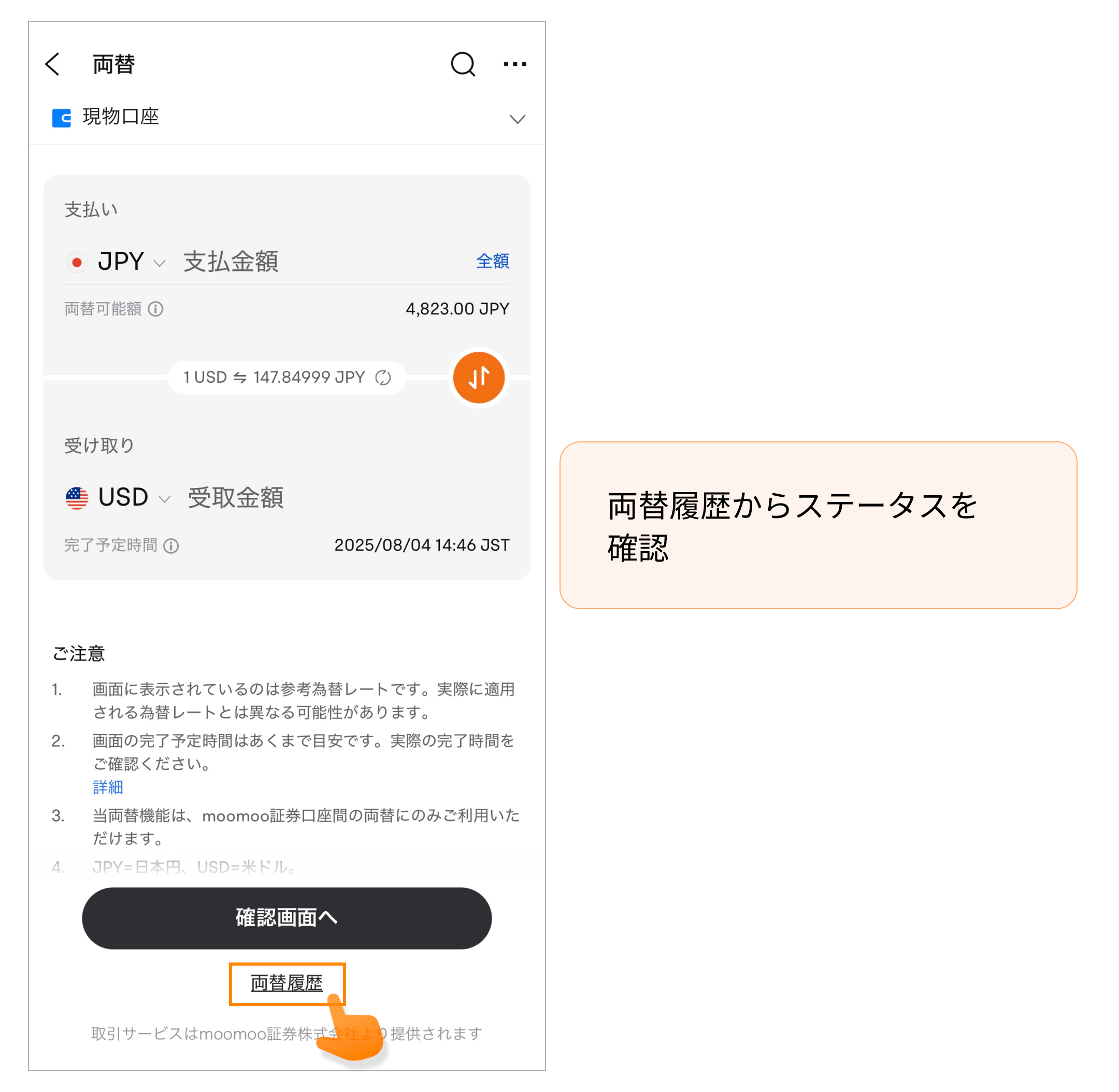Screen dimensions: 1119x1092
Task: Open the three-dot more options menu
Action: pos(514,64)
